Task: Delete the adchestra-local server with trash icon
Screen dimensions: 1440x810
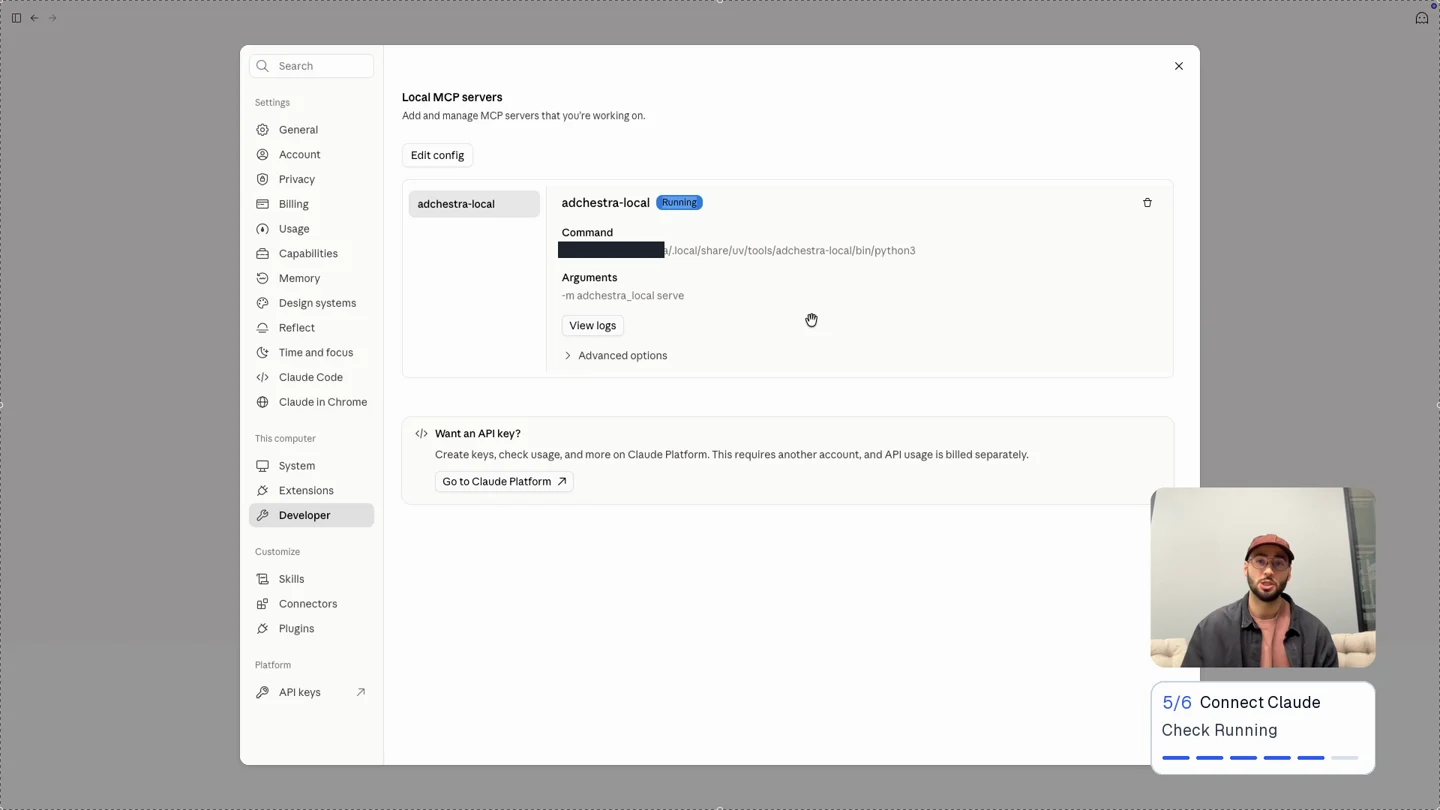Action: point(1147,203)
